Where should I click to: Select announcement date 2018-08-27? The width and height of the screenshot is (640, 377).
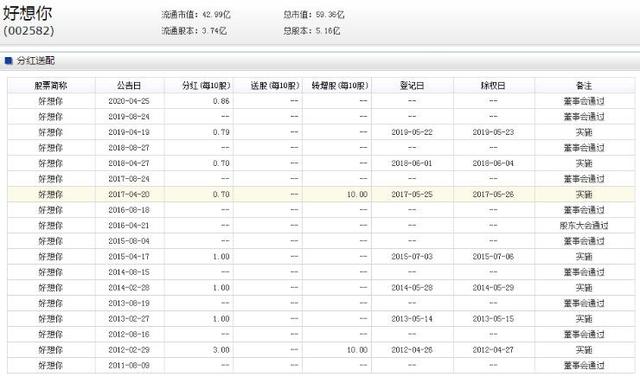[129, 148]
